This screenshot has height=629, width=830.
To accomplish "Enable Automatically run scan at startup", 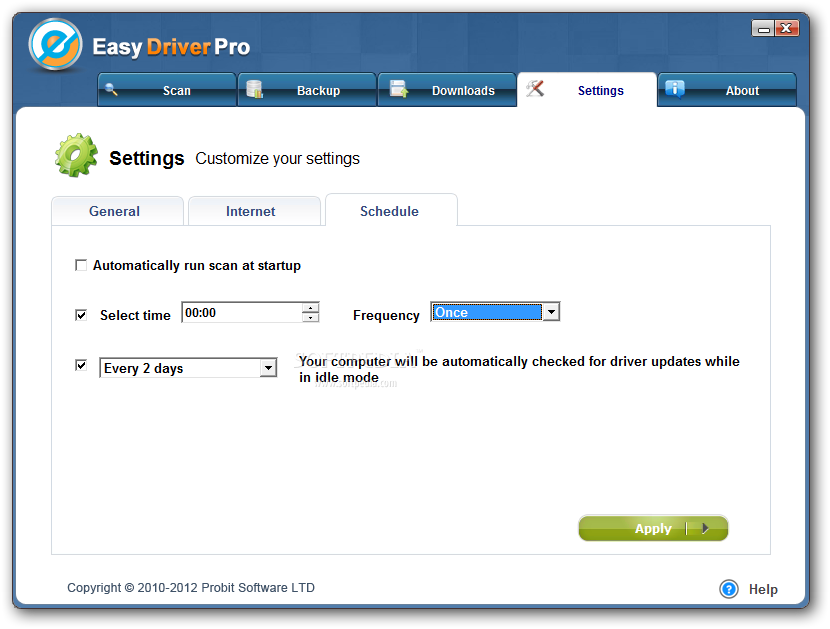I will [x=81, y=265].
